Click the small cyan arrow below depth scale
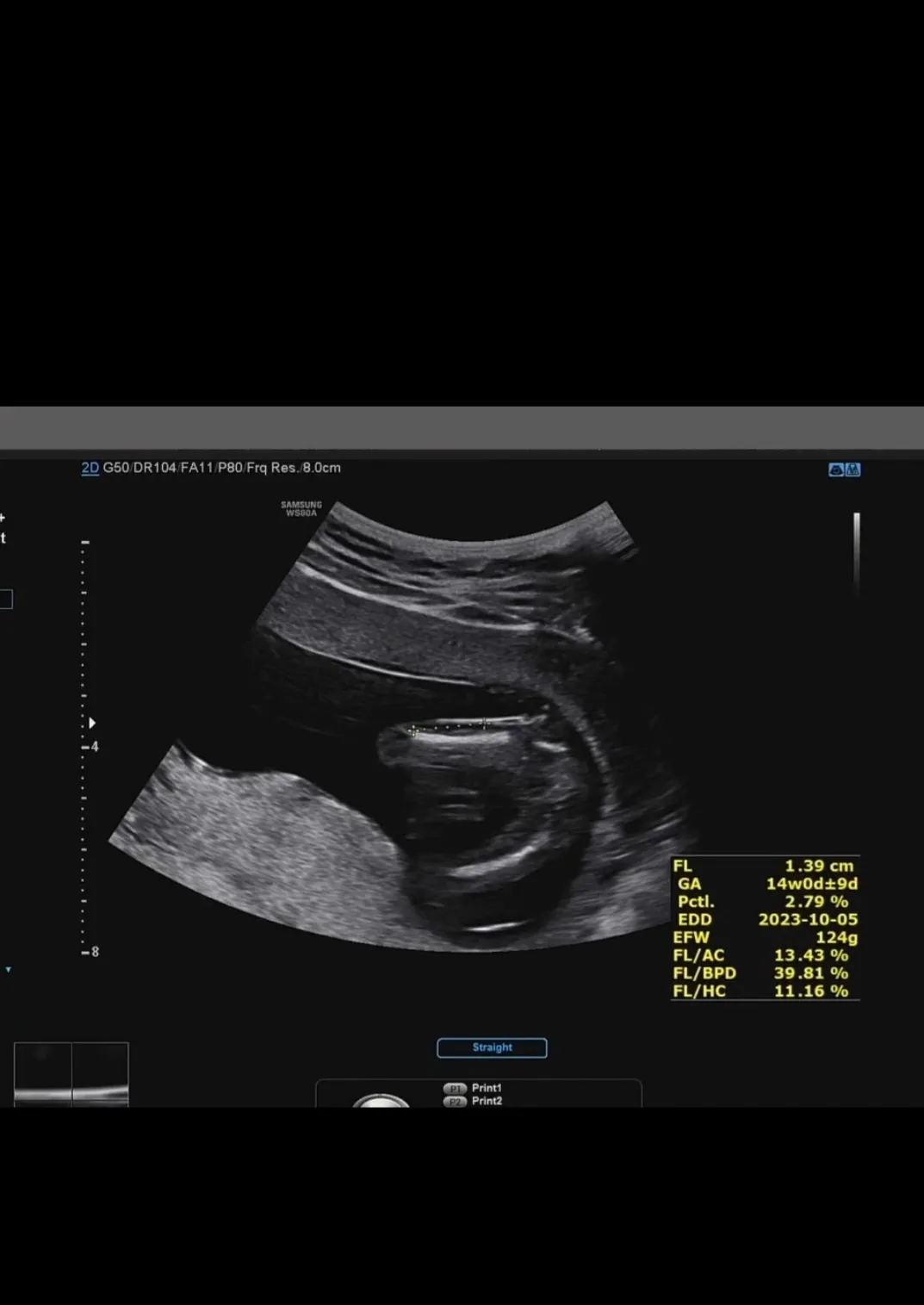 9,970
